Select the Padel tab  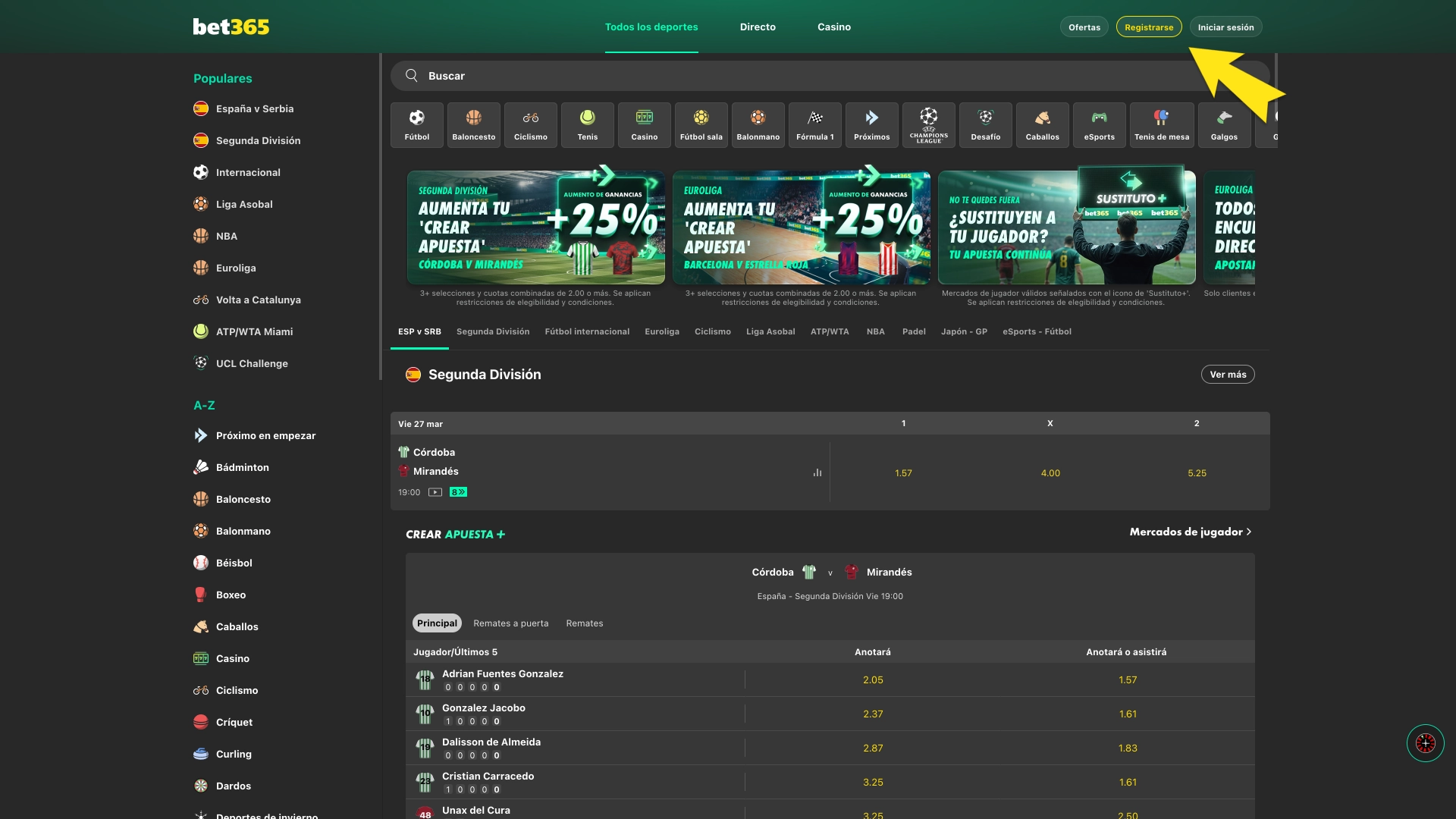tap(914, 331)
